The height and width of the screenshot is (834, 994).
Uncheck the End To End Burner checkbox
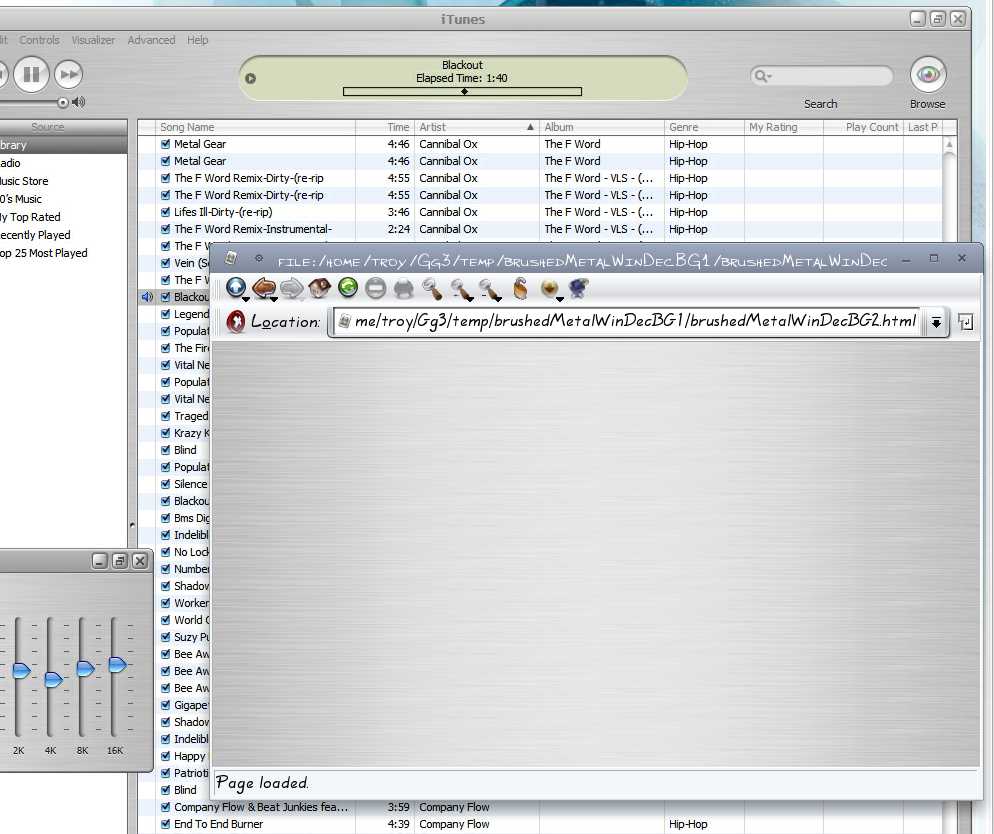pos(165,824)
